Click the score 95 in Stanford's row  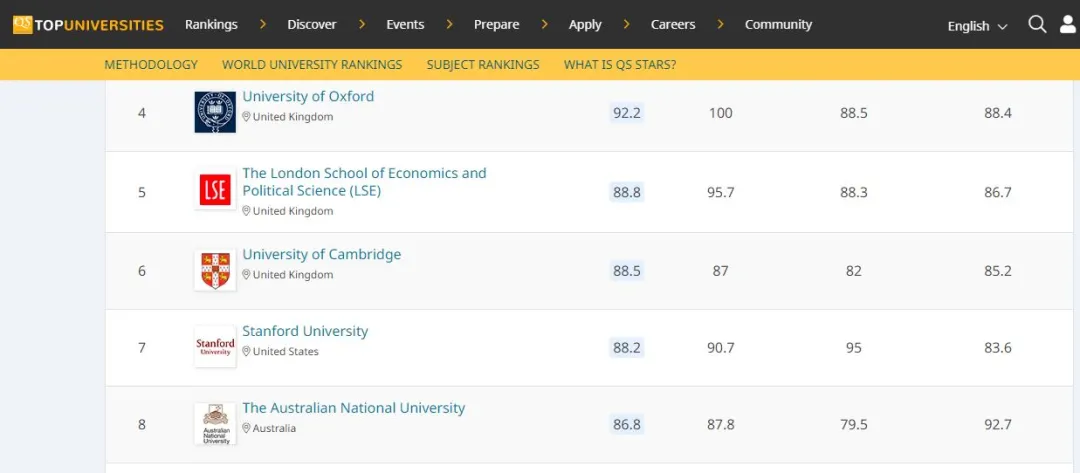(853, 348)
